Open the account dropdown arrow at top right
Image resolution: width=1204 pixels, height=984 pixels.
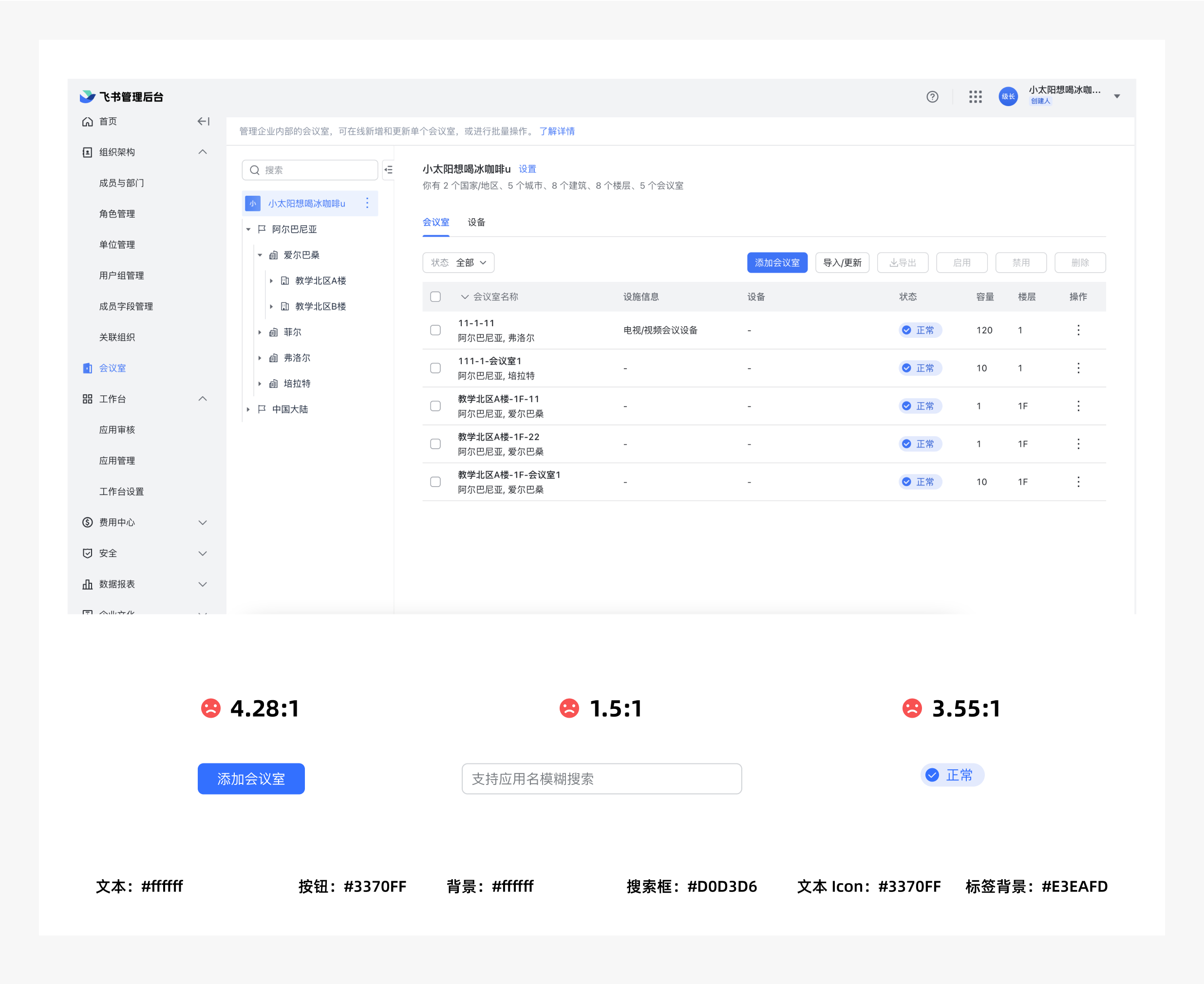point(1117,96)
